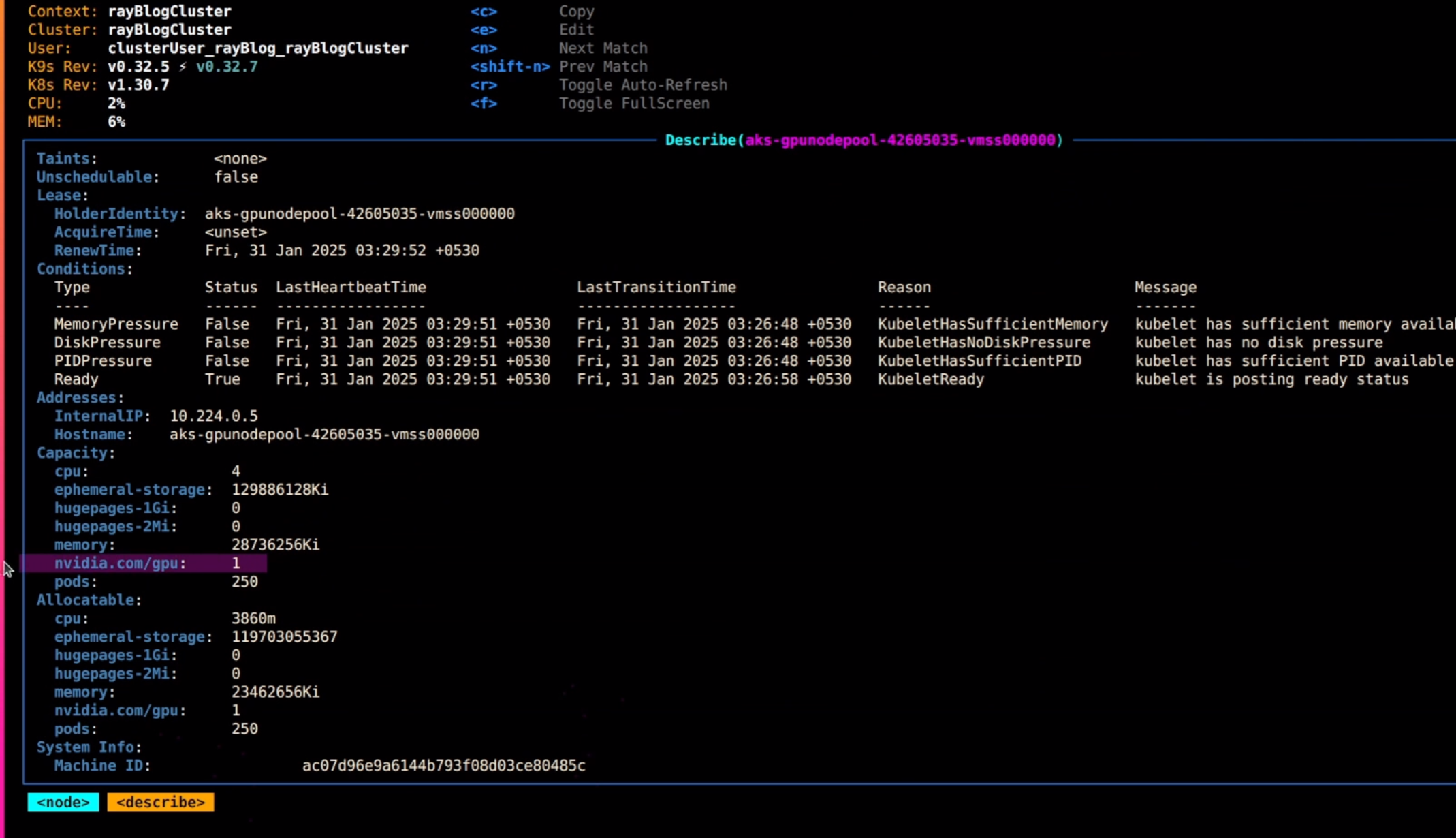This screenshot has width=1456, height=838.
Task: Select the <node> breadcrumb
Action: (63, 802)
